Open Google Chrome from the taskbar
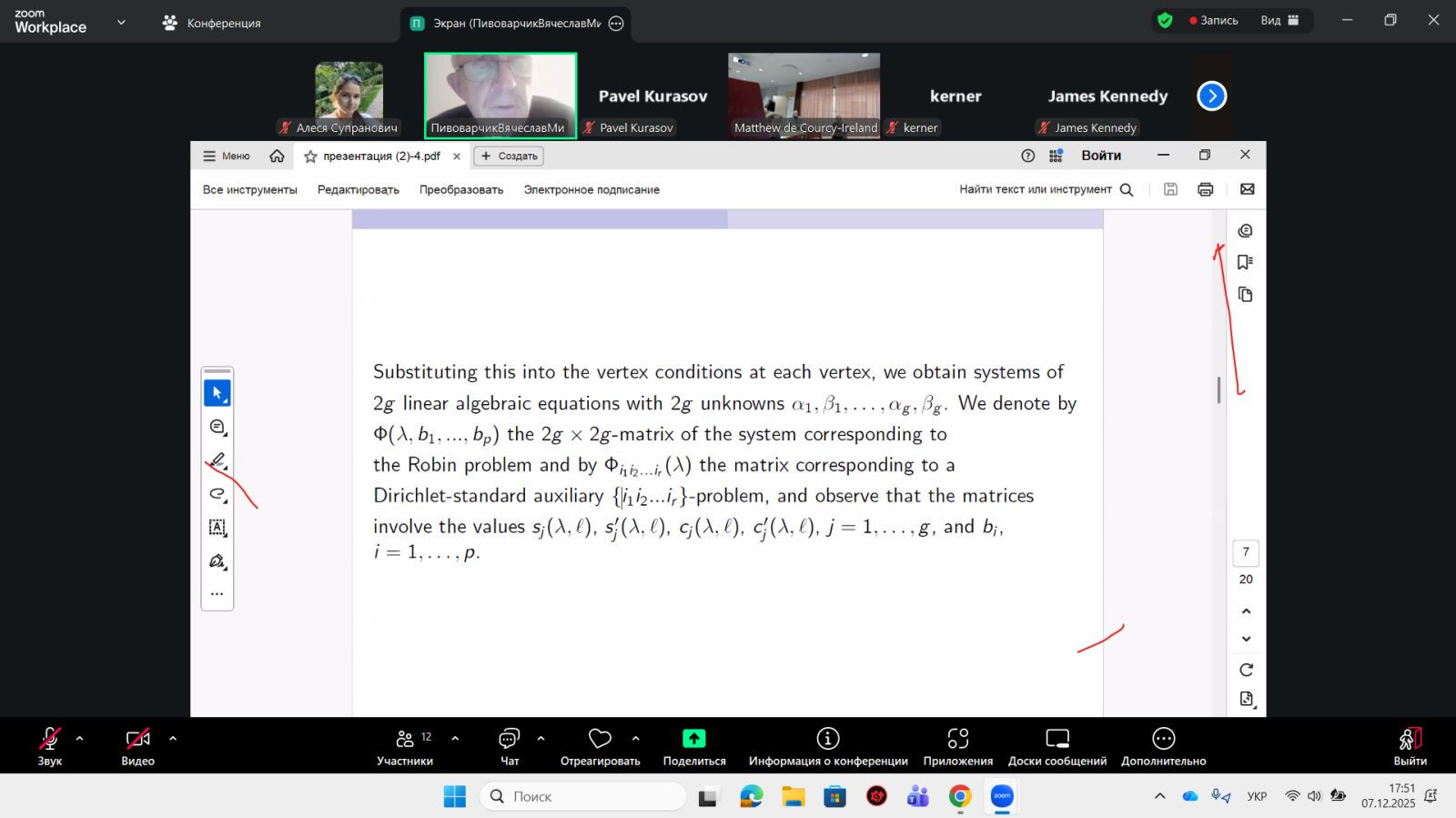1456x818 pixels. (960, 796)
